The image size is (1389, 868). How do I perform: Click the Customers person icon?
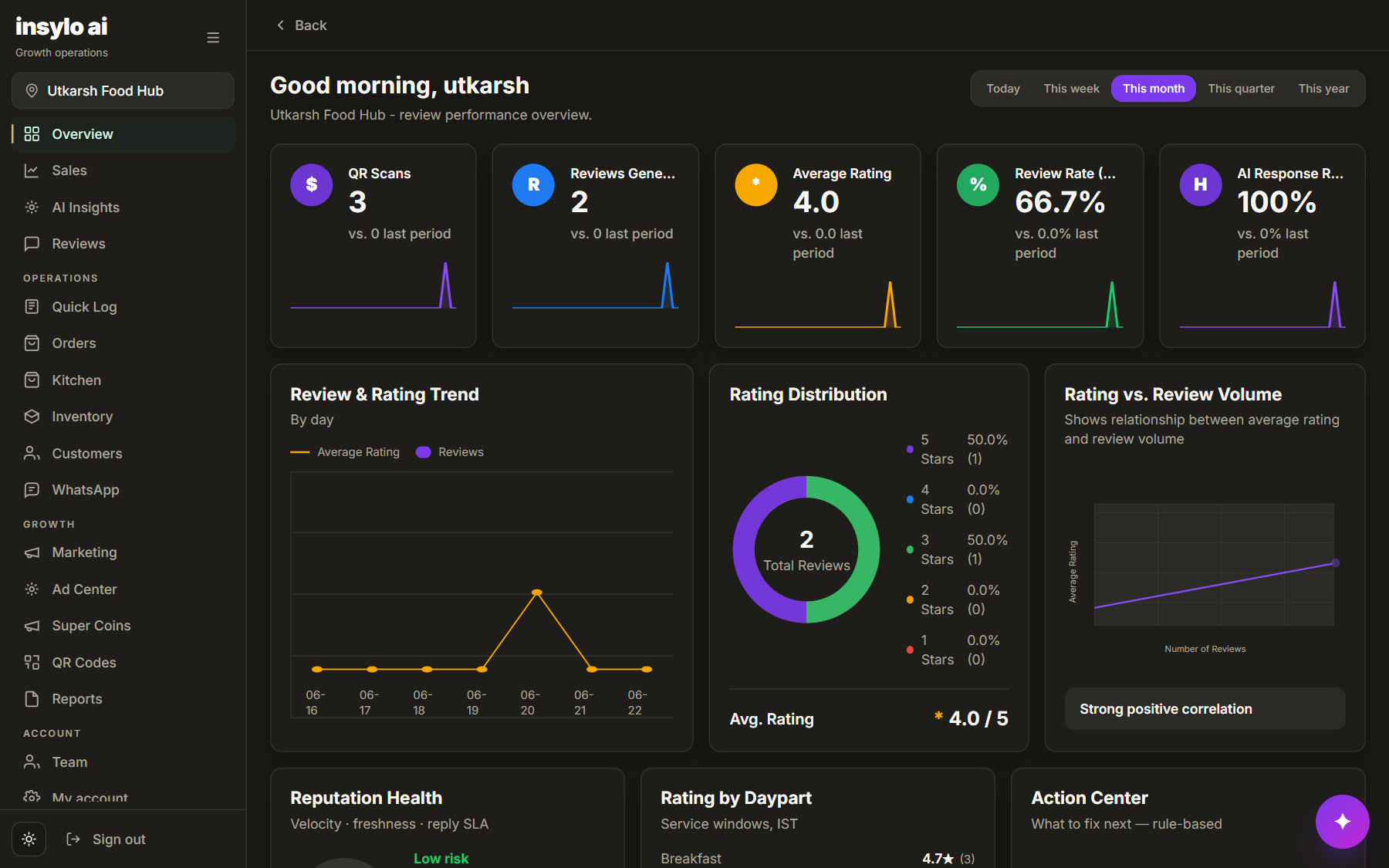(x=32, y=454)
